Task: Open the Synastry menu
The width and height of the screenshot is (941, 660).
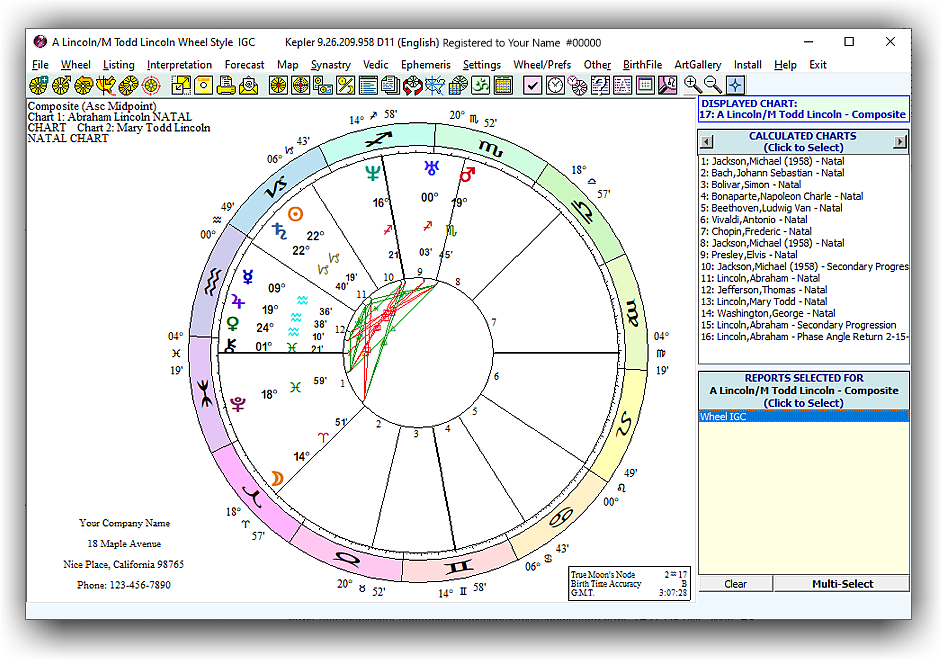Action: (x=330, y=65)
